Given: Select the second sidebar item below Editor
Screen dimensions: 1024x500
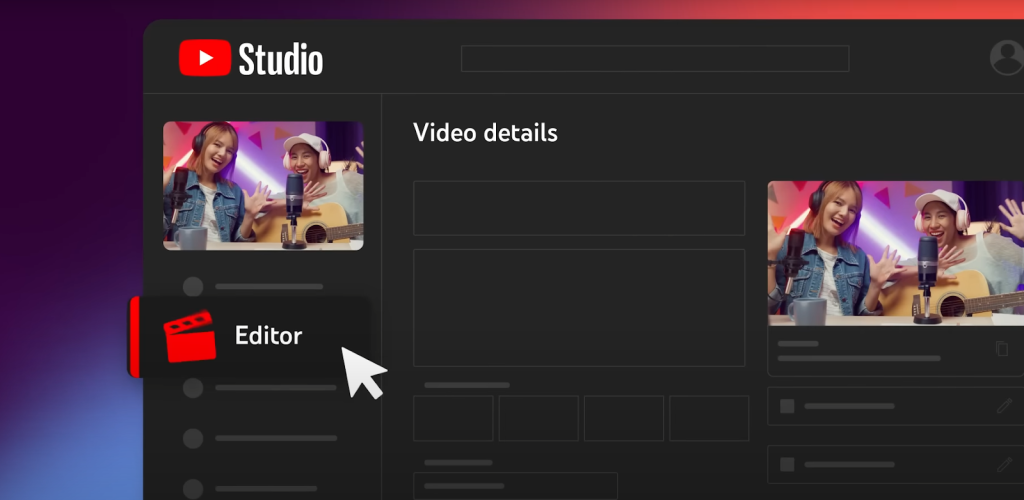Looking at the screenshot, I should [260, 439].
